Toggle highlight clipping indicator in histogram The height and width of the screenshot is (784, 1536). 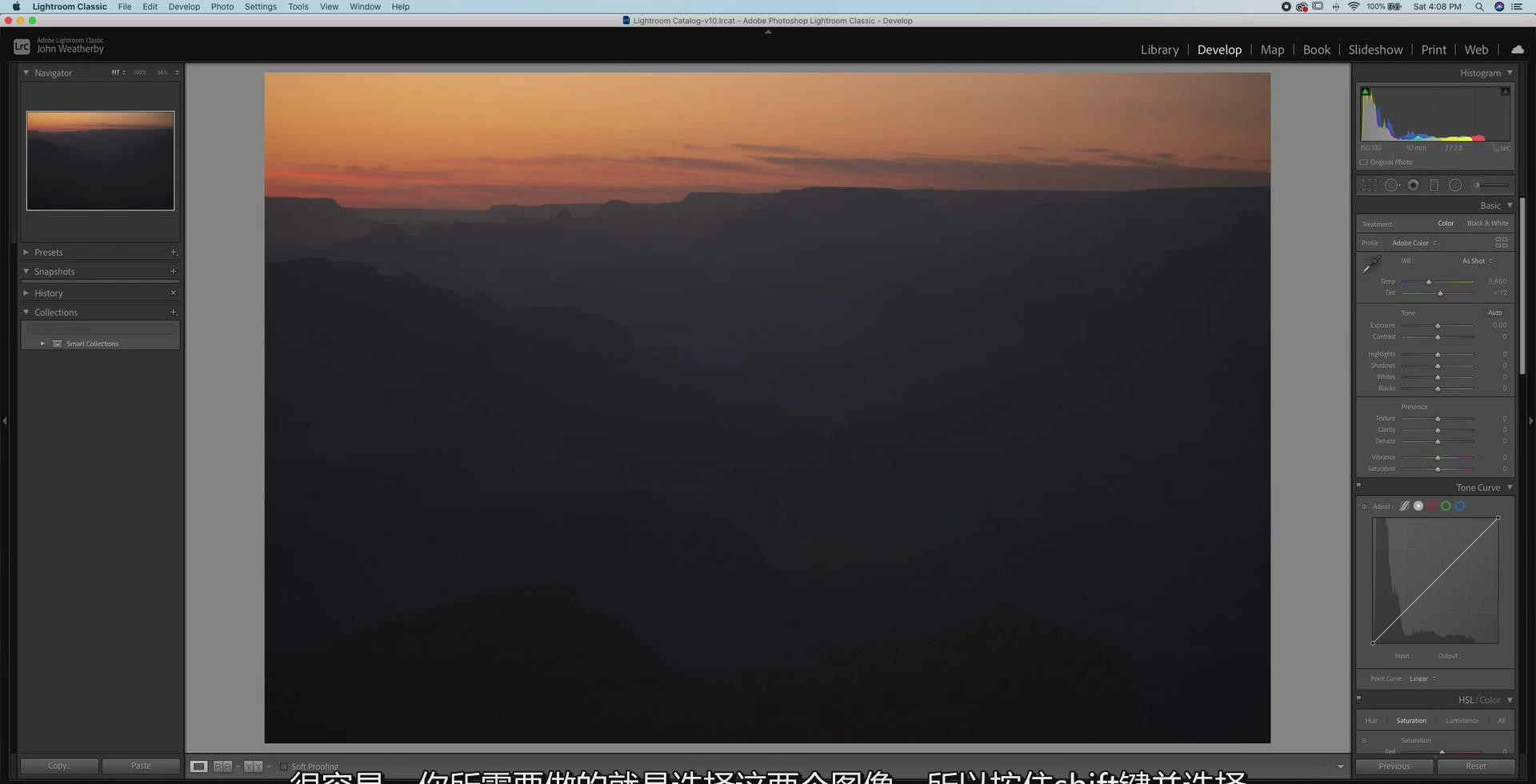pyautogui.click(x=1505, y=91)
